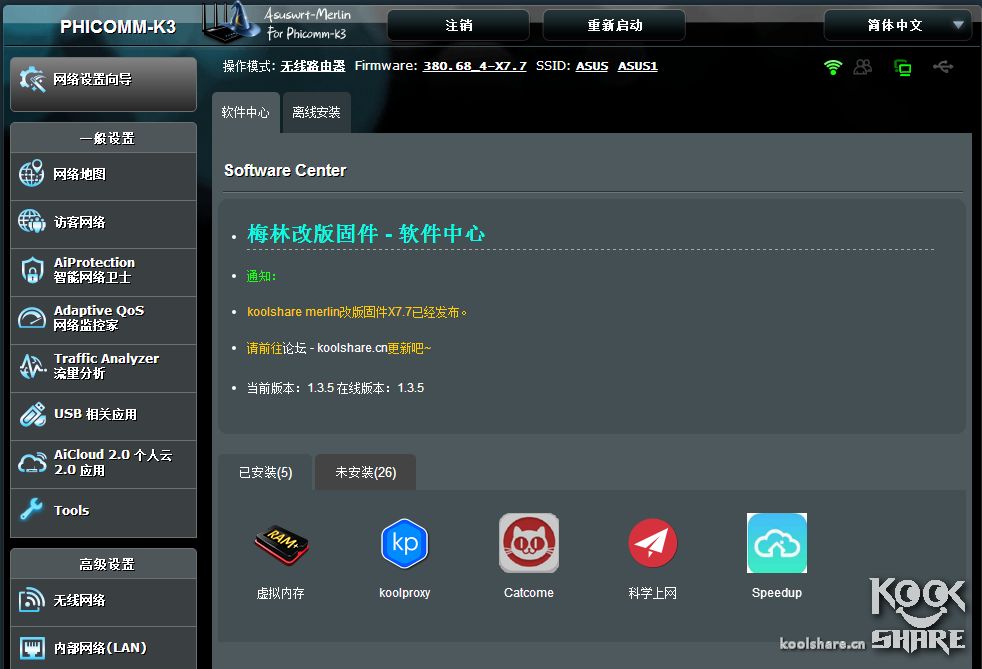Click the USB 相关应用 drive icon
This screenshot has height=669, width=982.
coord(32,414)
